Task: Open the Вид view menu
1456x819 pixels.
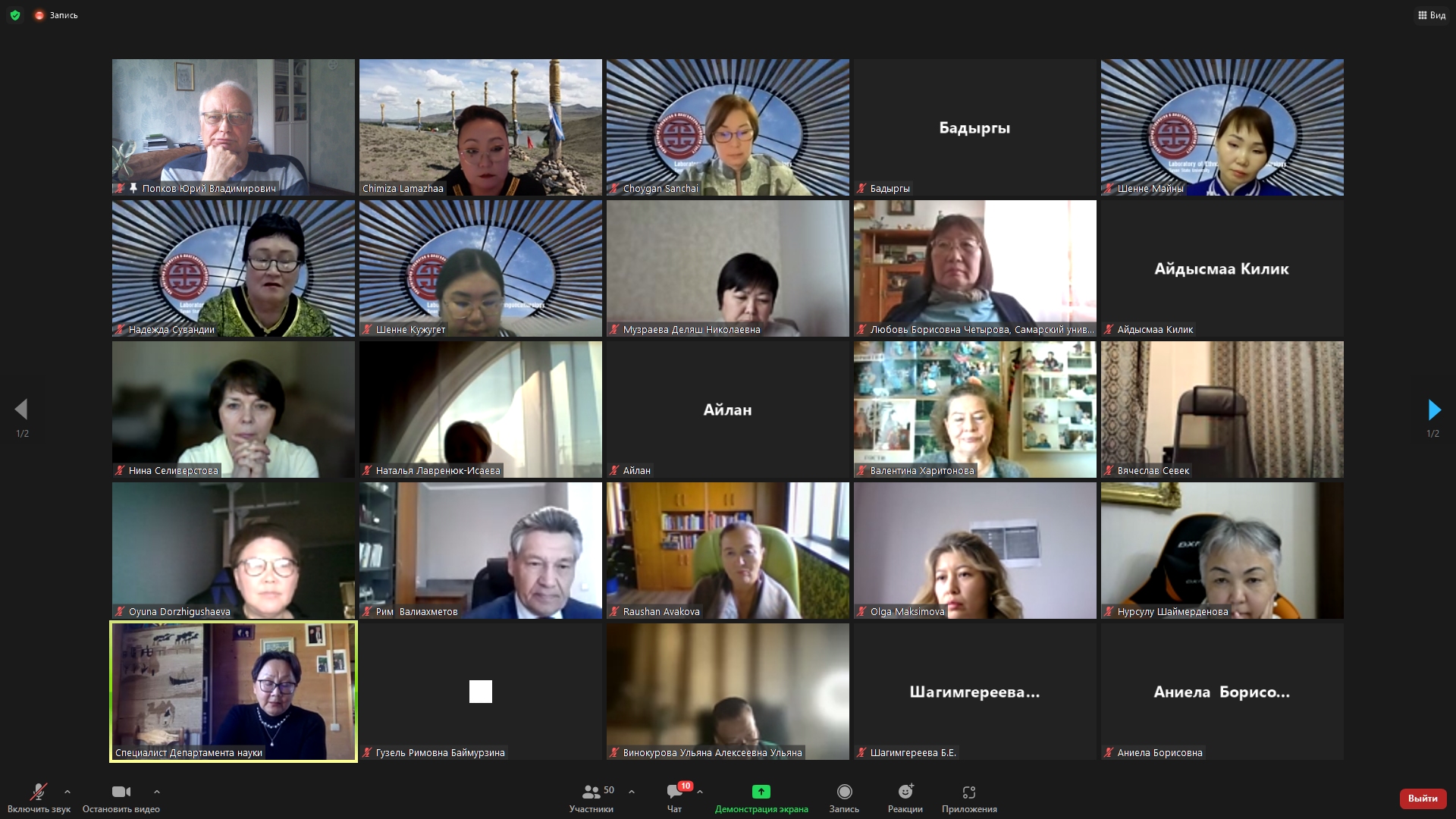Action: (x=1431, y=15)
